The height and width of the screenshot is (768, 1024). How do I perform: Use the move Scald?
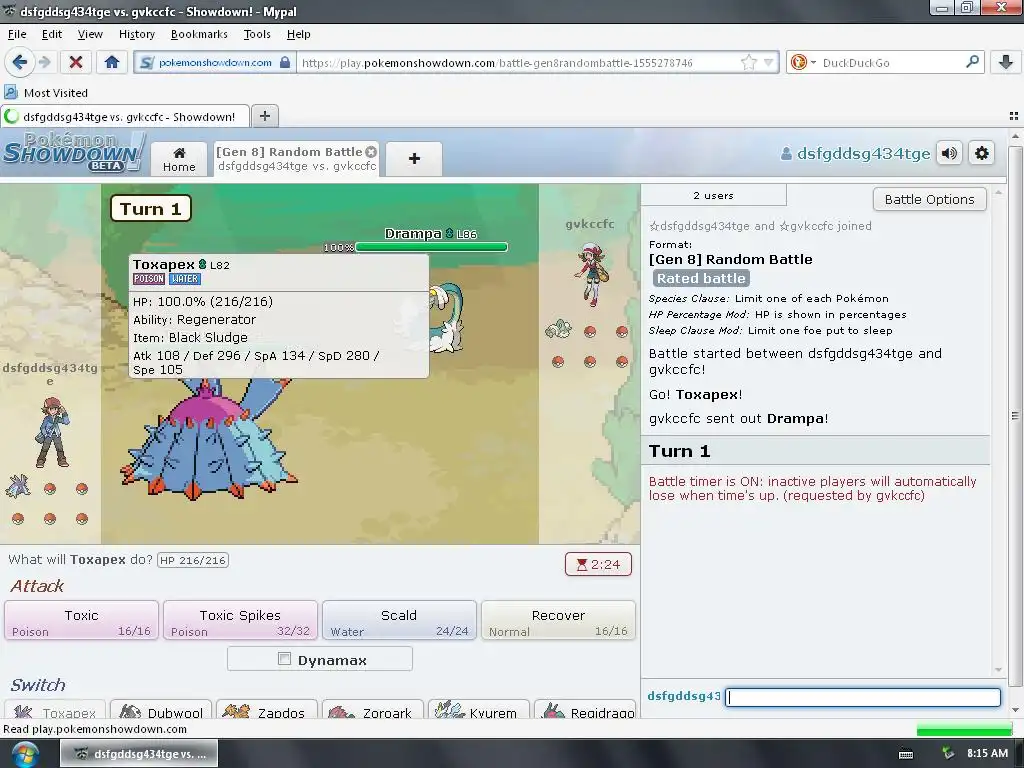[x=399, y=620]
